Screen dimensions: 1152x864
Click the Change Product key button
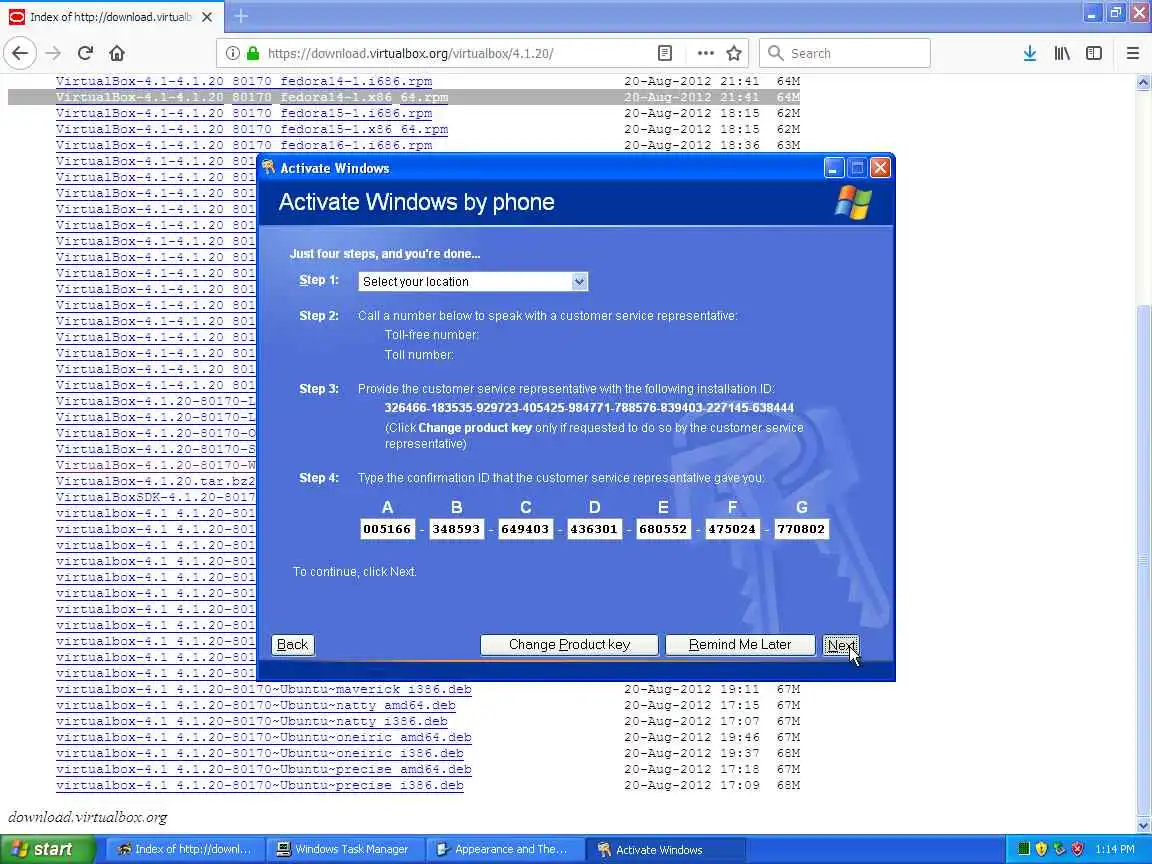(x=569, y=645)
